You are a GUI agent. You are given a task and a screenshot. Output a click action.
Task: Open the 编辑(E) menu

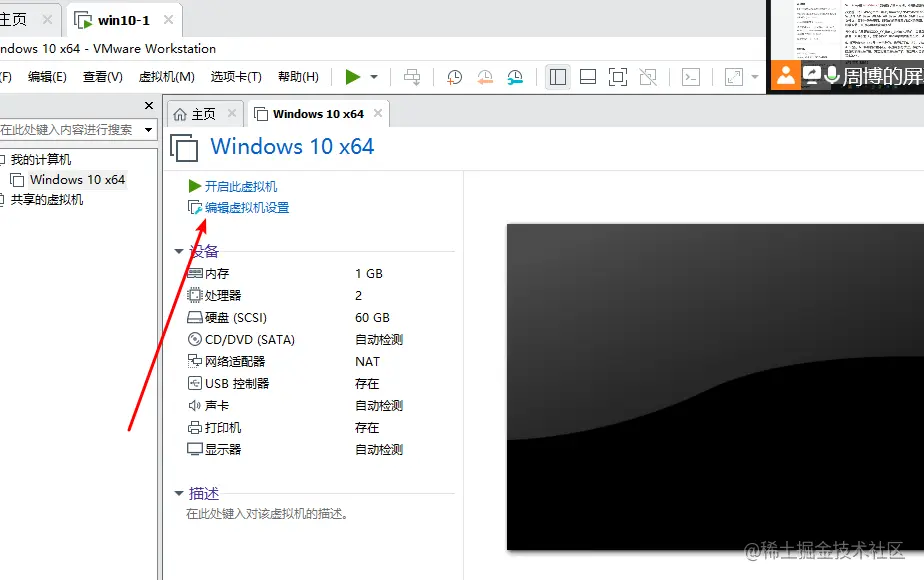pos(47,77)
